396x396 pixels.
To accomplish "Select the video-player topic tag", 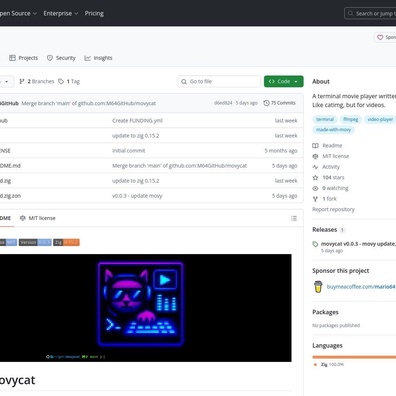I will [x=380, y=119].
